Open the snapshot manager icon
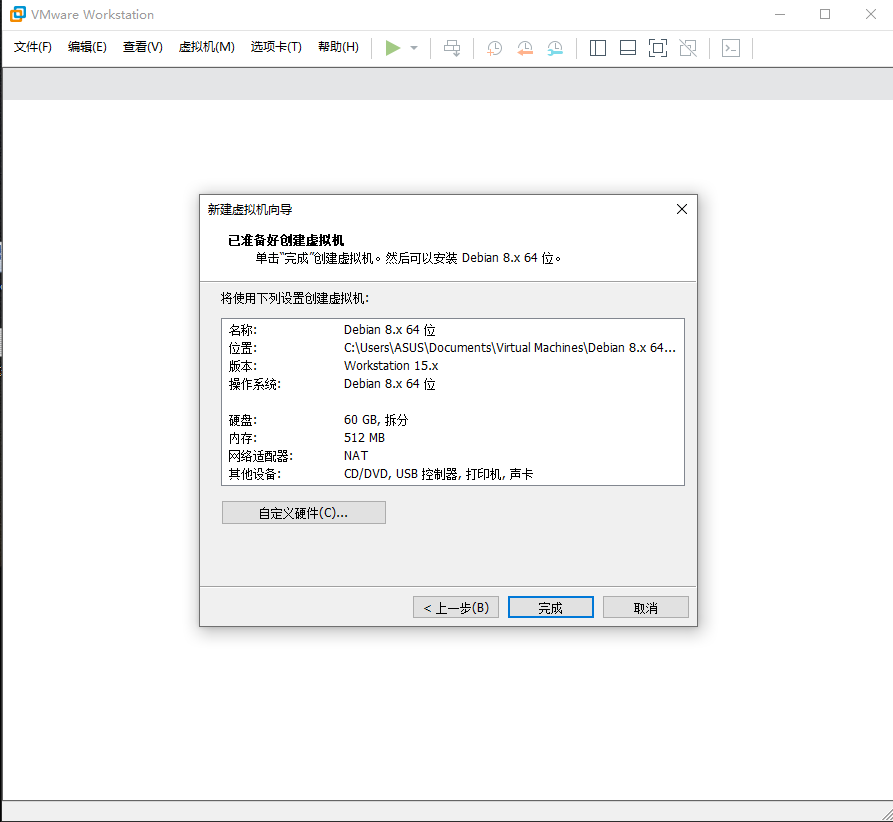893x822 pixels. [555, 48]
